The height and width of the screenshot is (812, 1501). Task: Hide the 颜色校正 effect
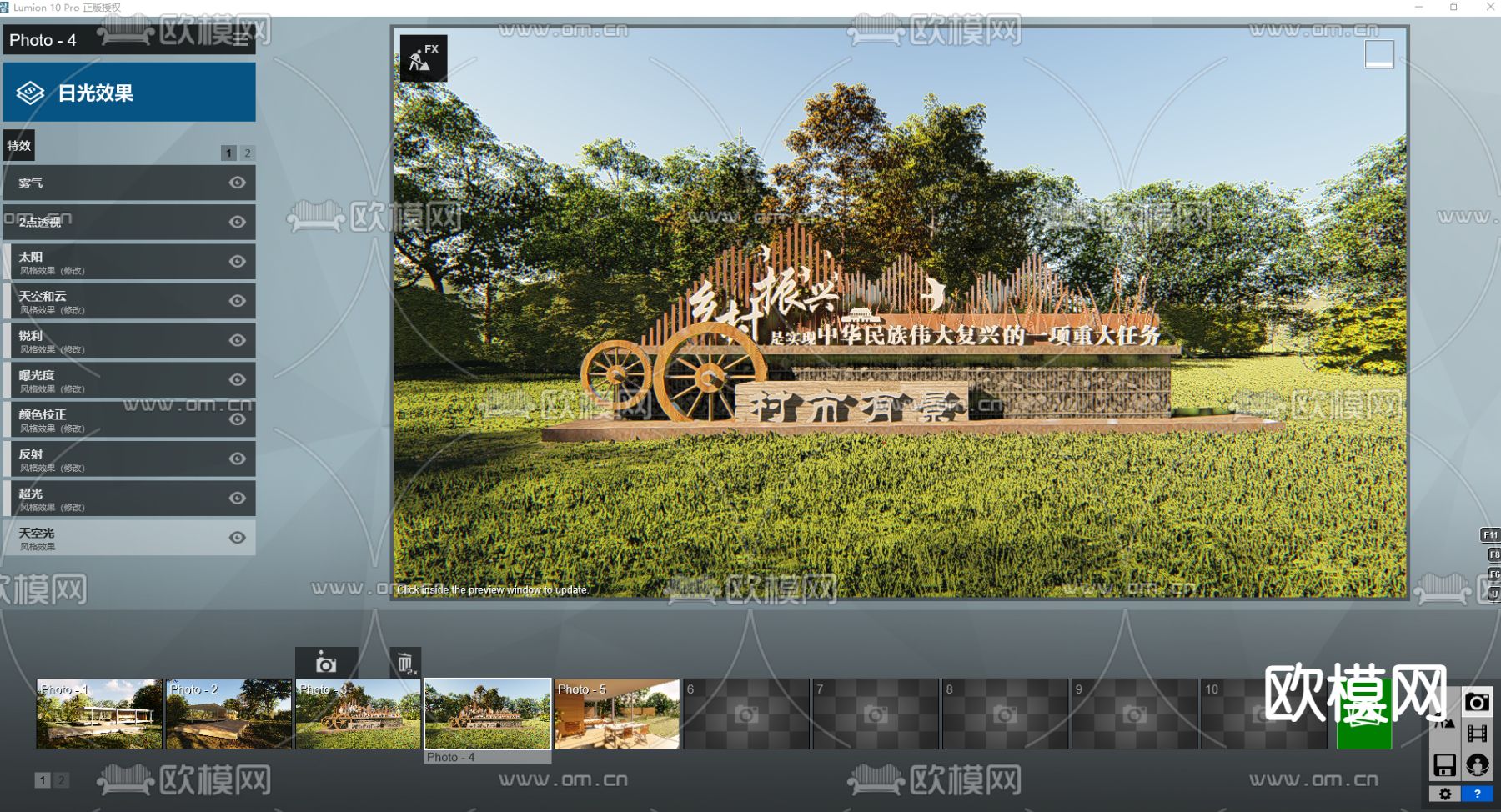click(x=238, y=419)
